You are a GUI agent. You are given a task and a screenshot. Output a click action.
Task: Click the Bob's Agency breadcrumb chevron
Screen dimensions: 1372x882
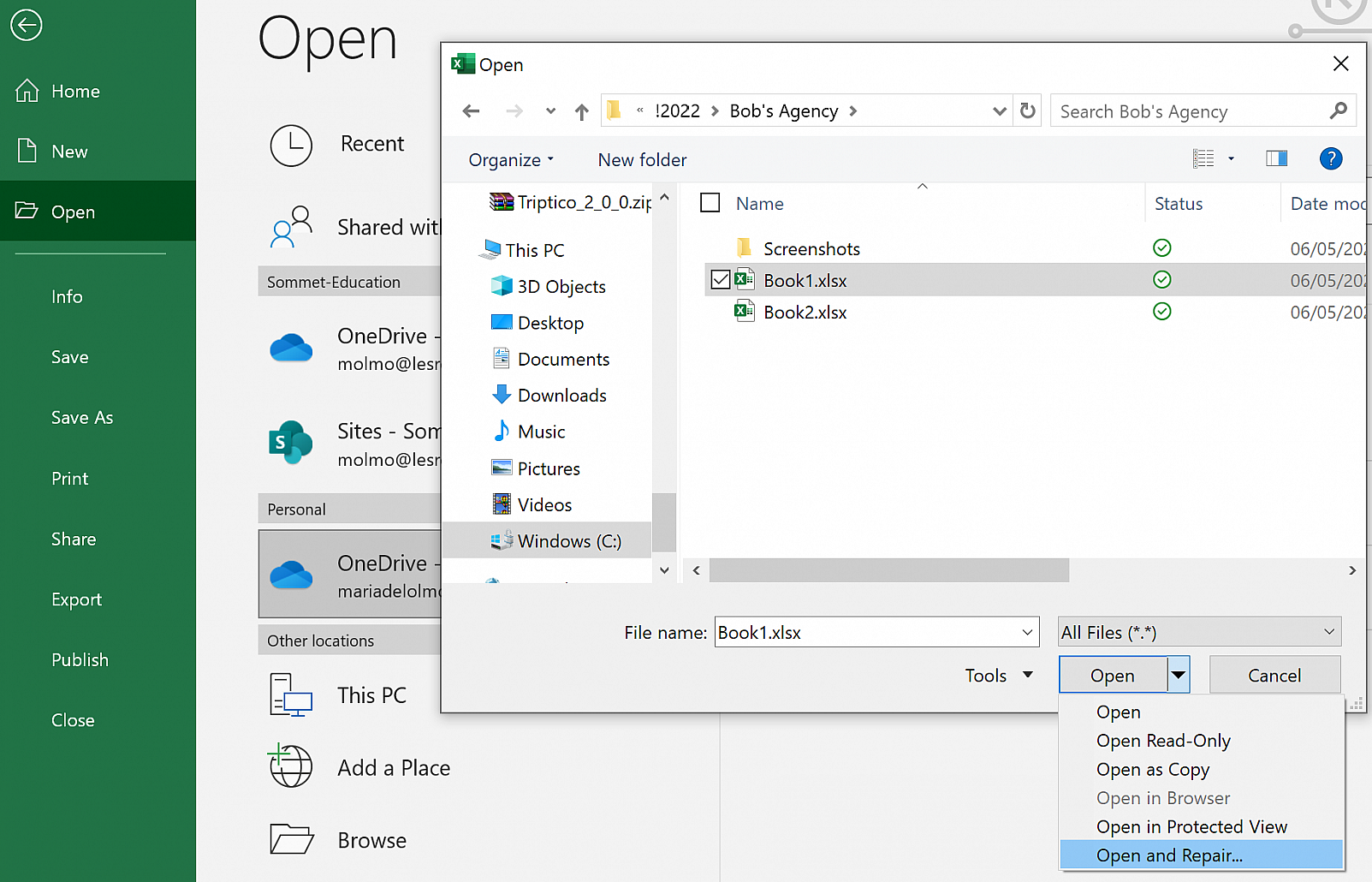click(x=852, y=111)
